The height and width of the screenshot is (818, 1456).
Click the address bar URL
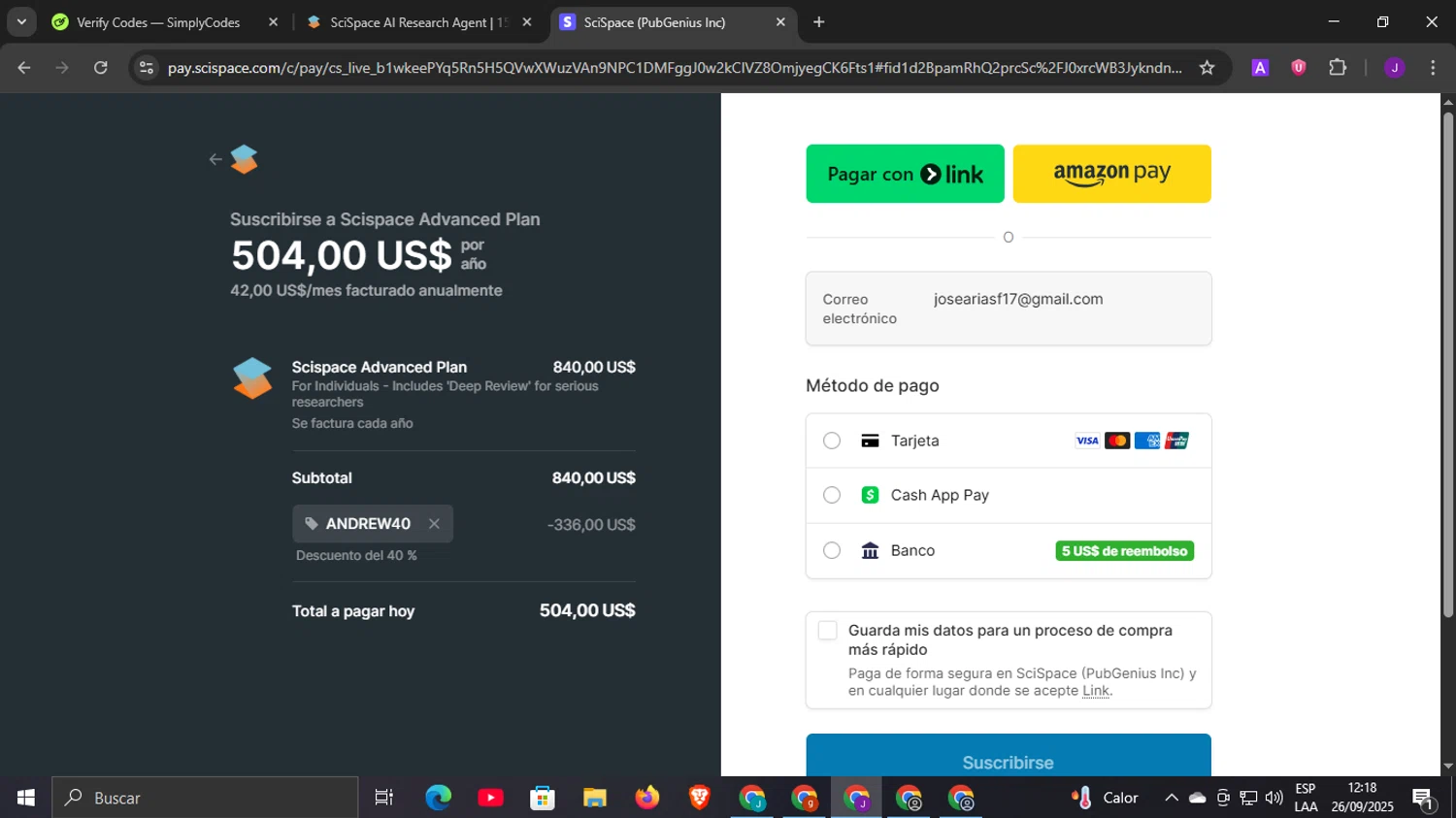tap(675, 67)
